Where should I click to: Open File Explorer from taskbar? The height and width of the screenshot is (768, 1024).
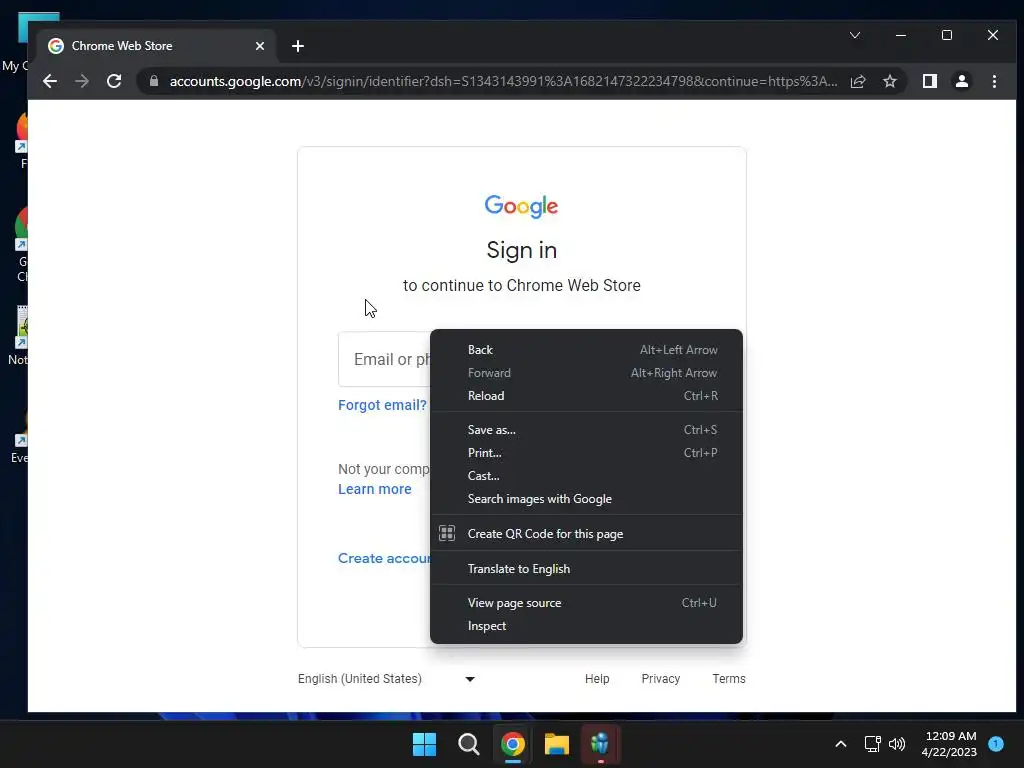tap(557, 744)
